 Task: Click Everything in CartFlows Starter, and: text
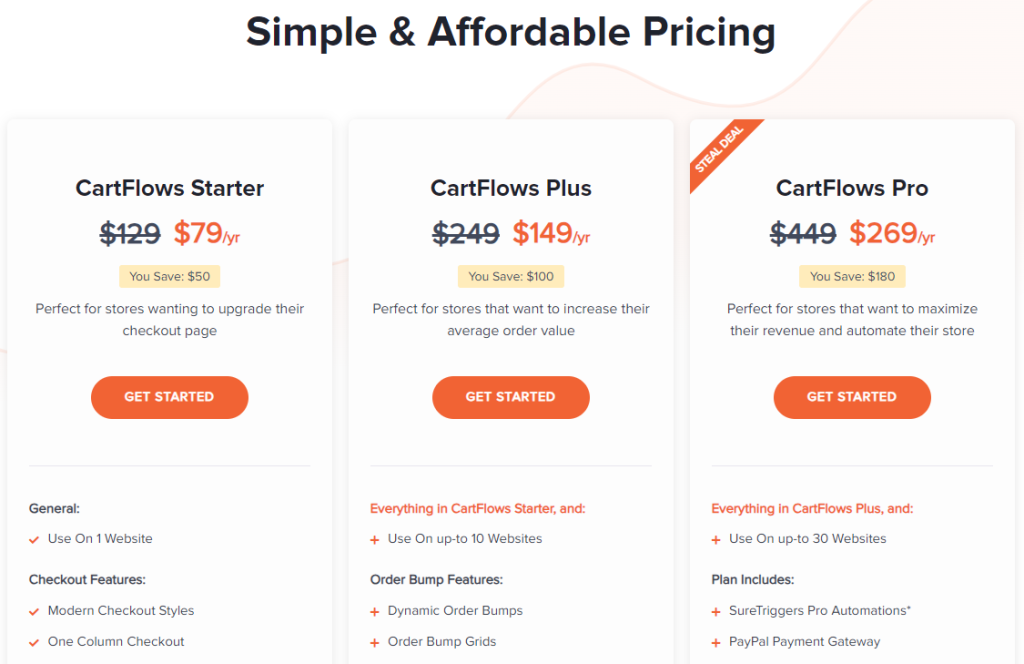477,508
